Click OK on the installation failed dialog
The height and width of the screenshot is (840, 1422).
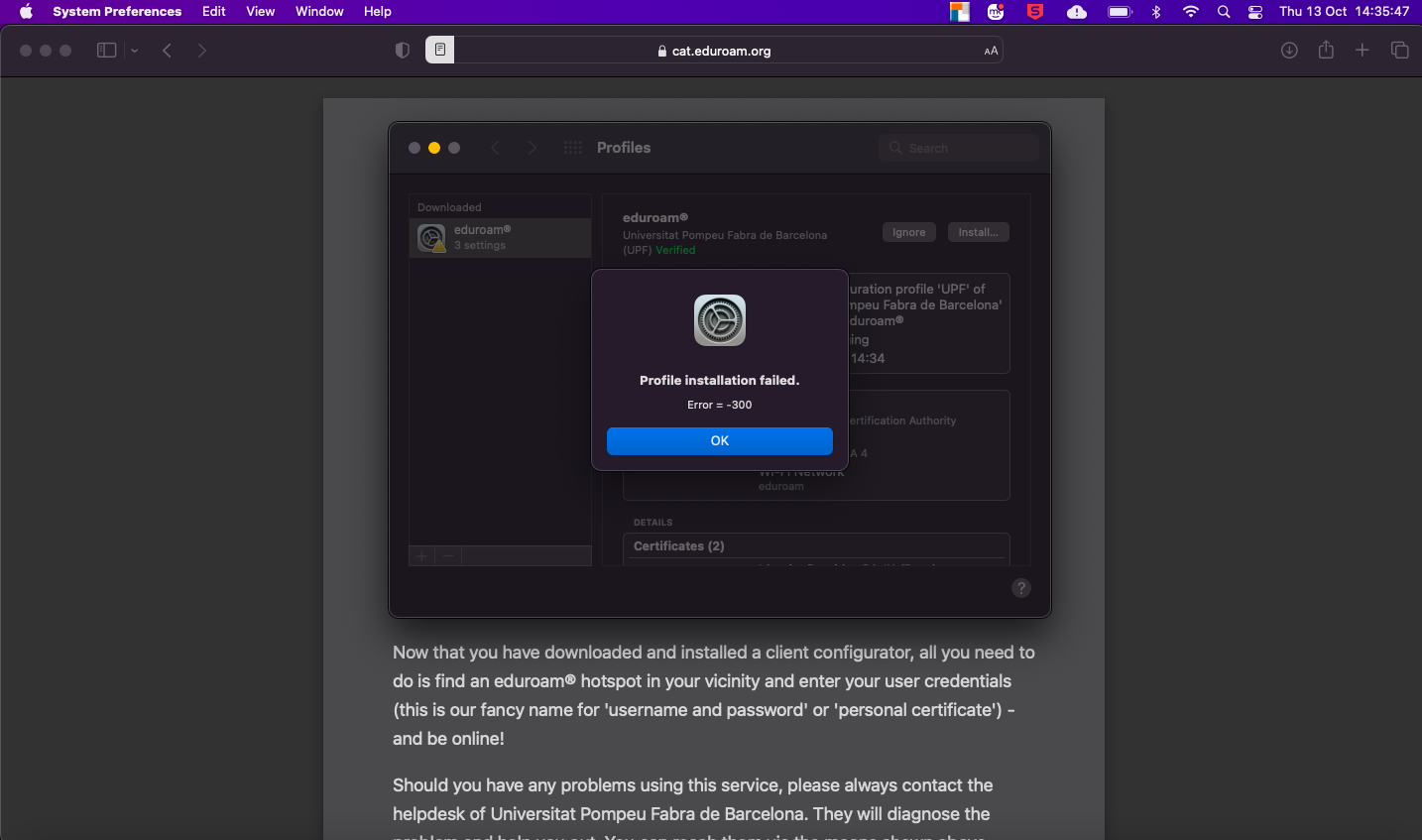720,441
